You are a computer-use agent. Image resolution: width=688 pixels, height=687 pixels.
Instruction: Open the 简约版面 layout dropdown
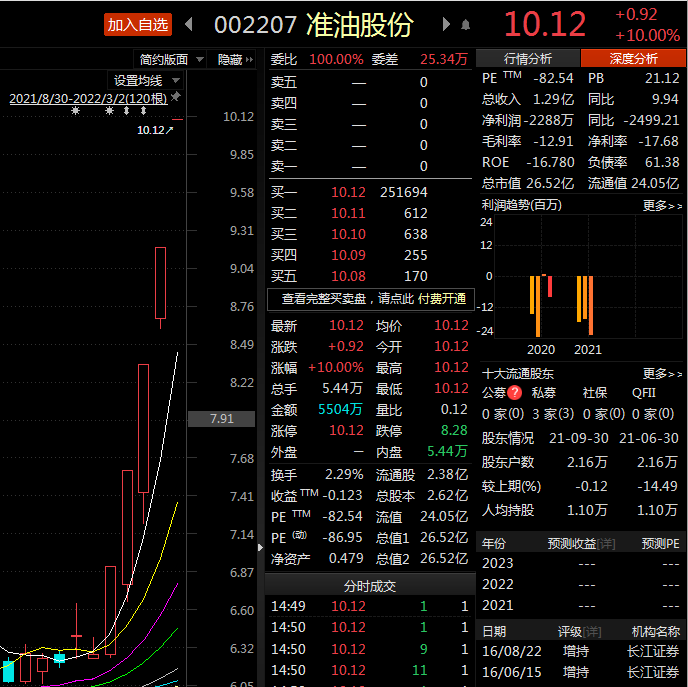coord(171,60)
